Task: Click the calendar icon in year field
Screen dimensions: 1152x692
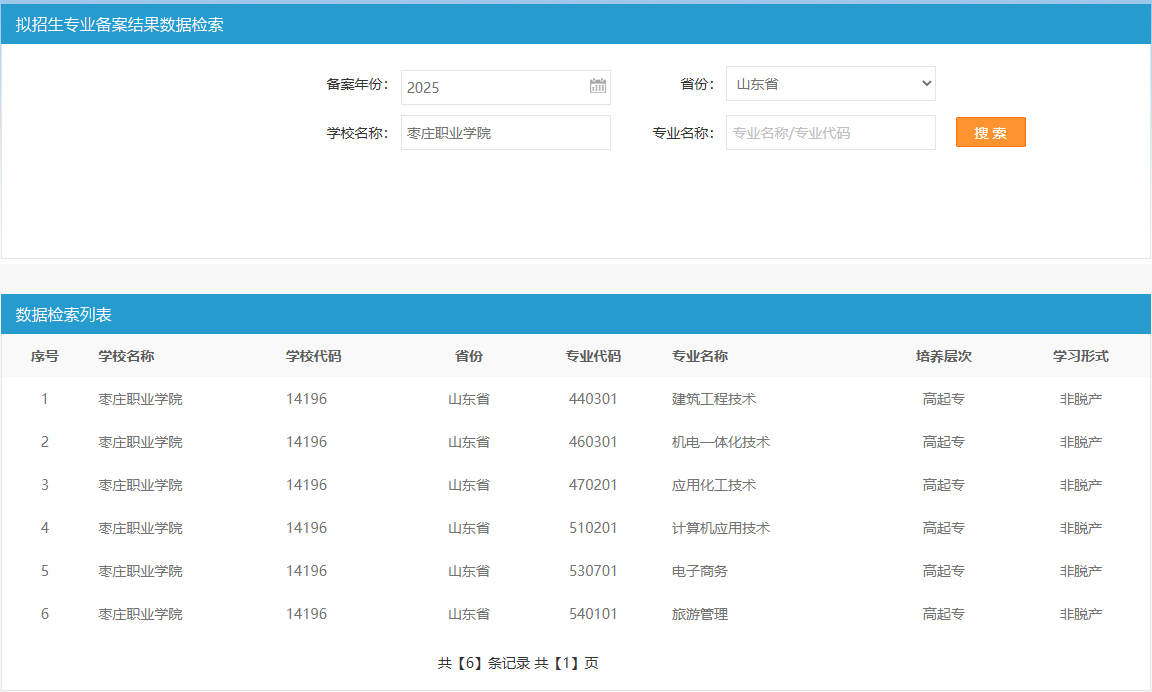Action: [598, 87]
